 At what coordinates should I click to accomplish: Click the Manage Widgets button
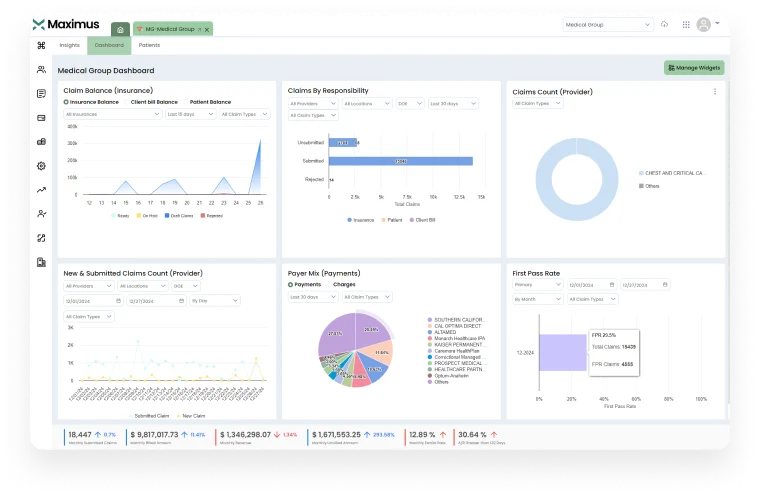(694, 68)
